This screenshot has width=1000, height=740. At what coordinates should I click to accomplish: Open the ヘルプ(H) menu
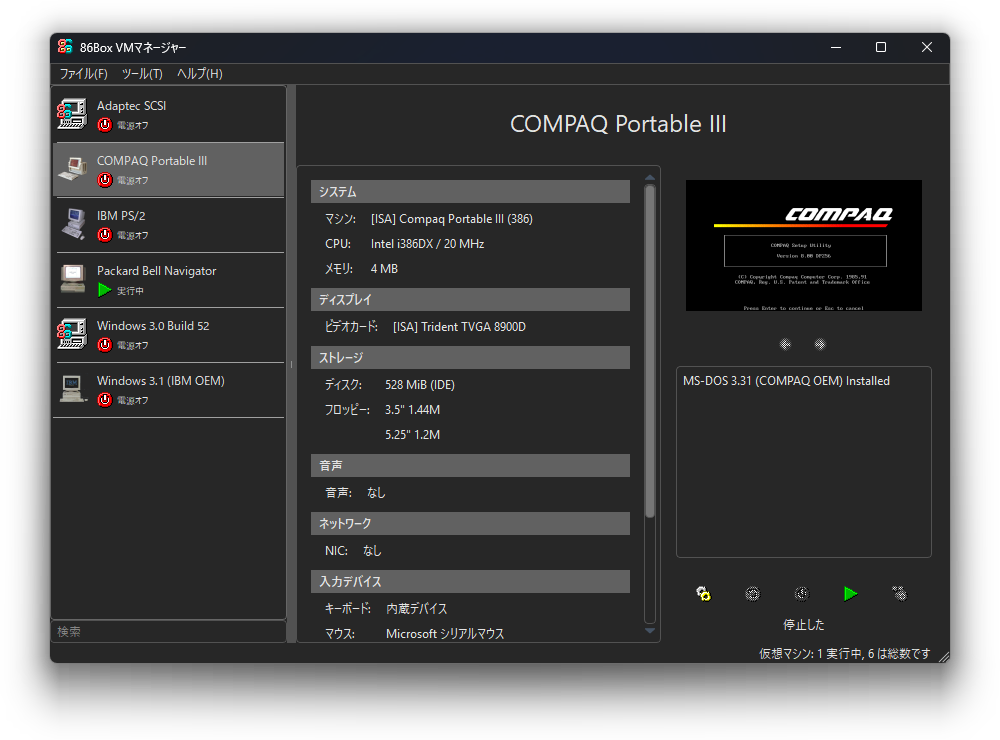pos(200,73)
